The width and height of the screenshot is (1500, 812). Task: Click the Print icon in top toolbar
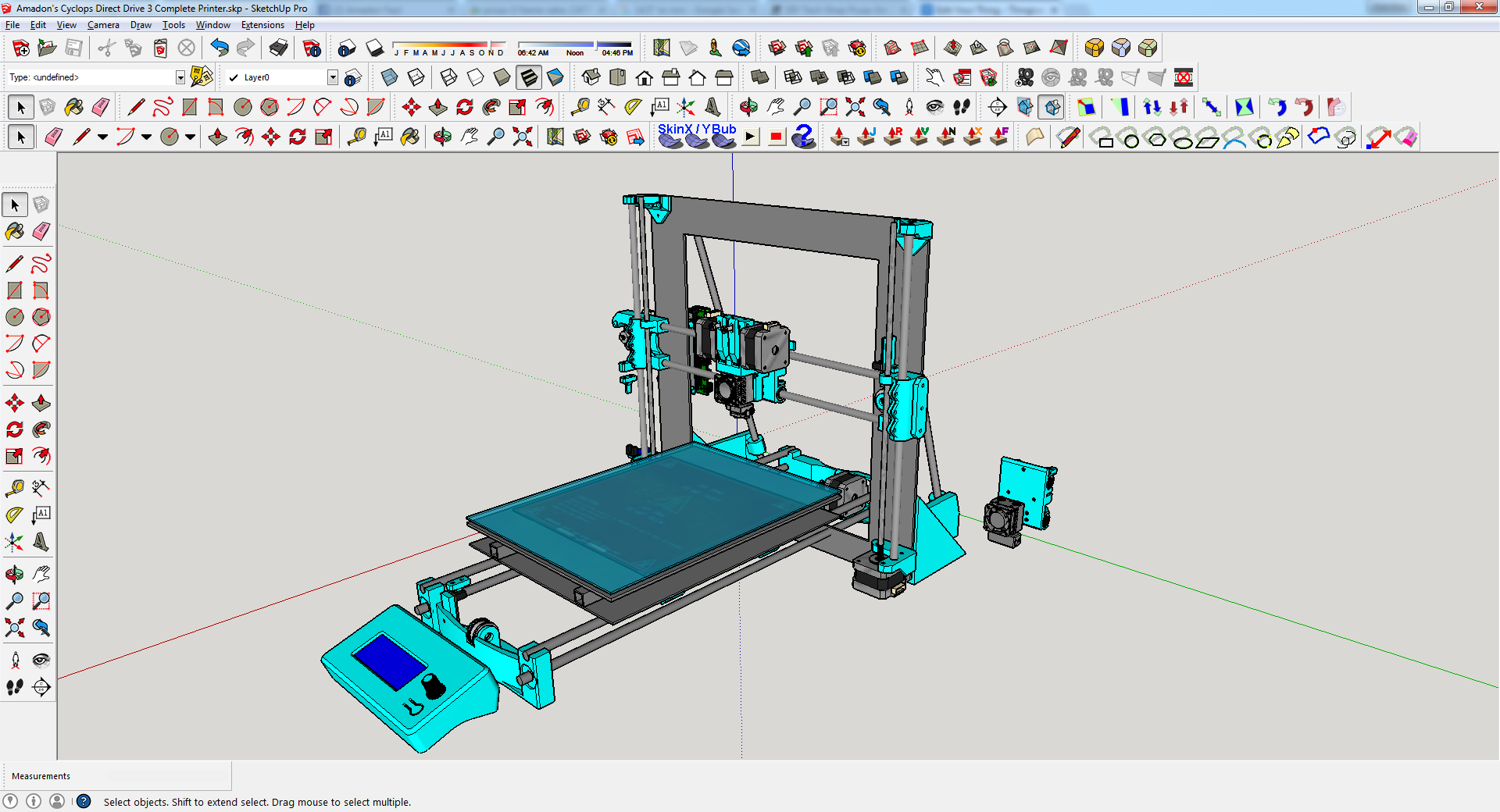278,48
